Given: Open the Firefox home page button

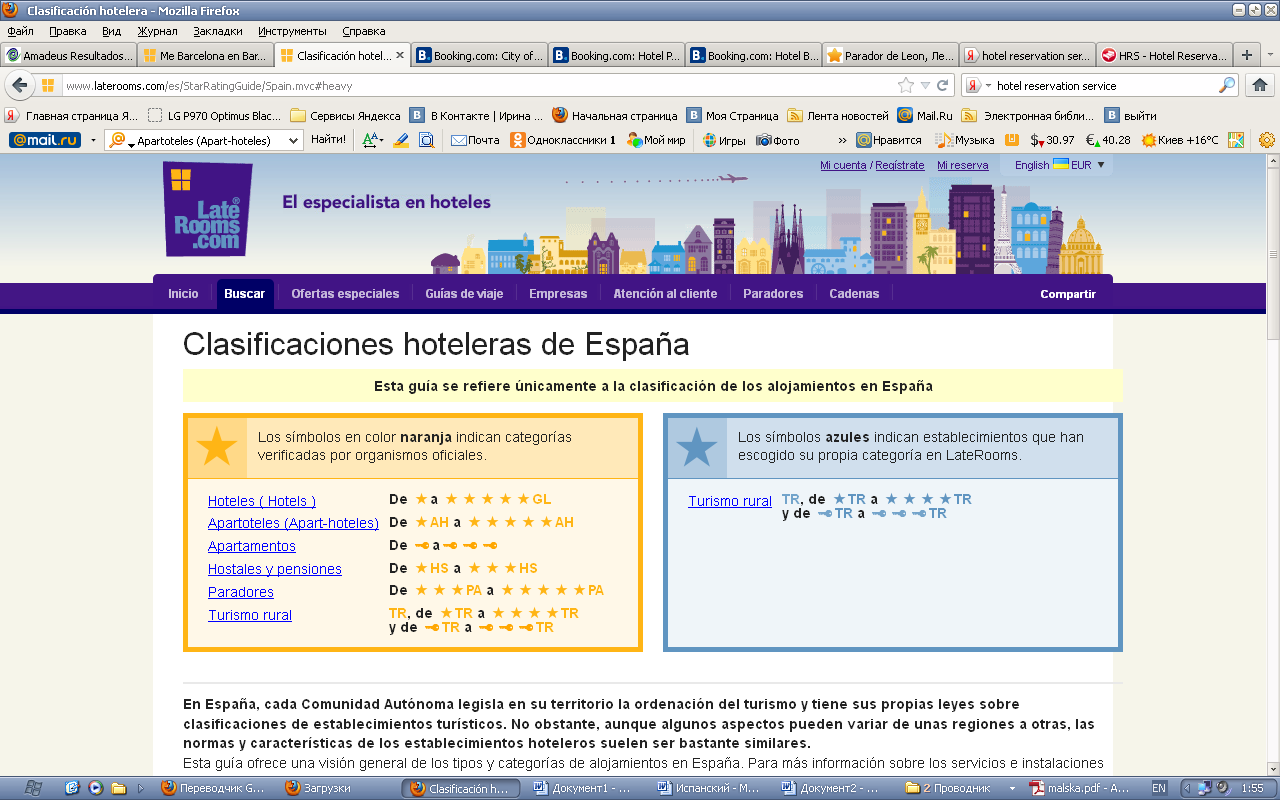Looking at the screenshot, I should pos(1260,85).
